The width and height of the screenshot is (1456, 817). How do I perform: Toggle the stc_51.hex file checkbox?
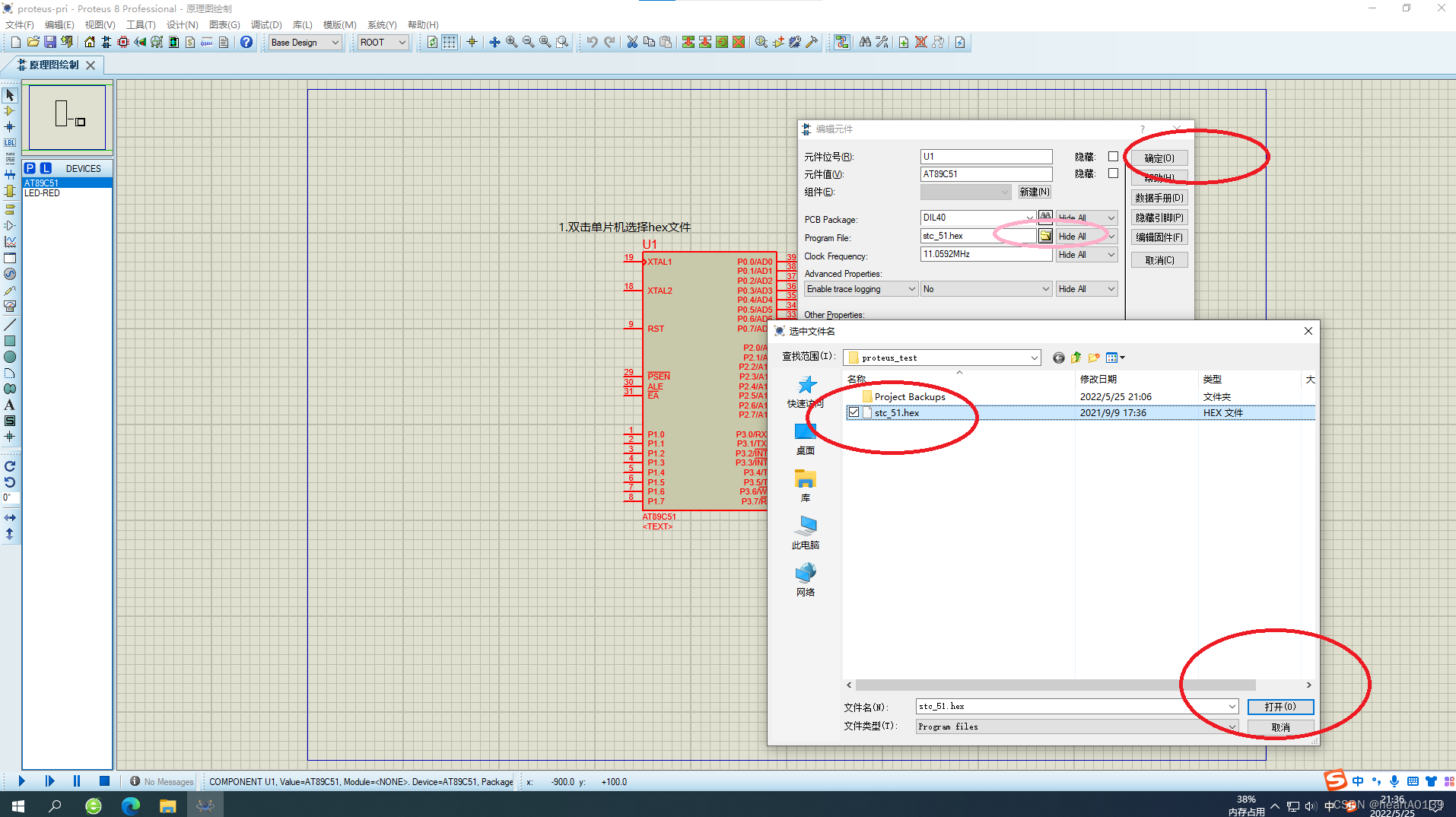point(854,412)
